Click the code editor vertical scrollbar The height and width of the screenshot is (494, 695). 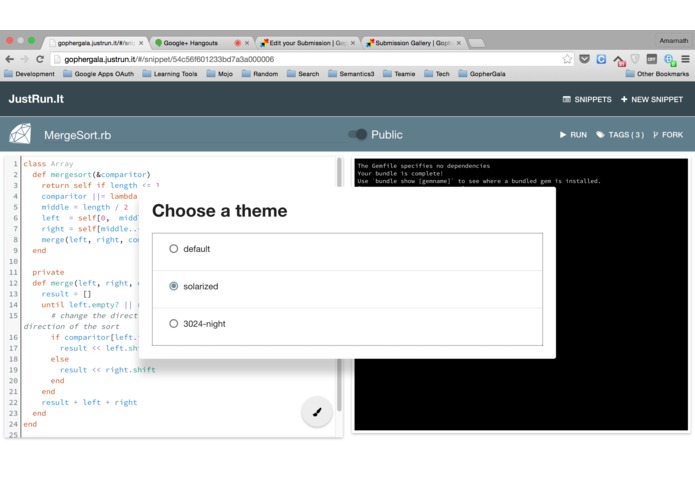point(339,284)
